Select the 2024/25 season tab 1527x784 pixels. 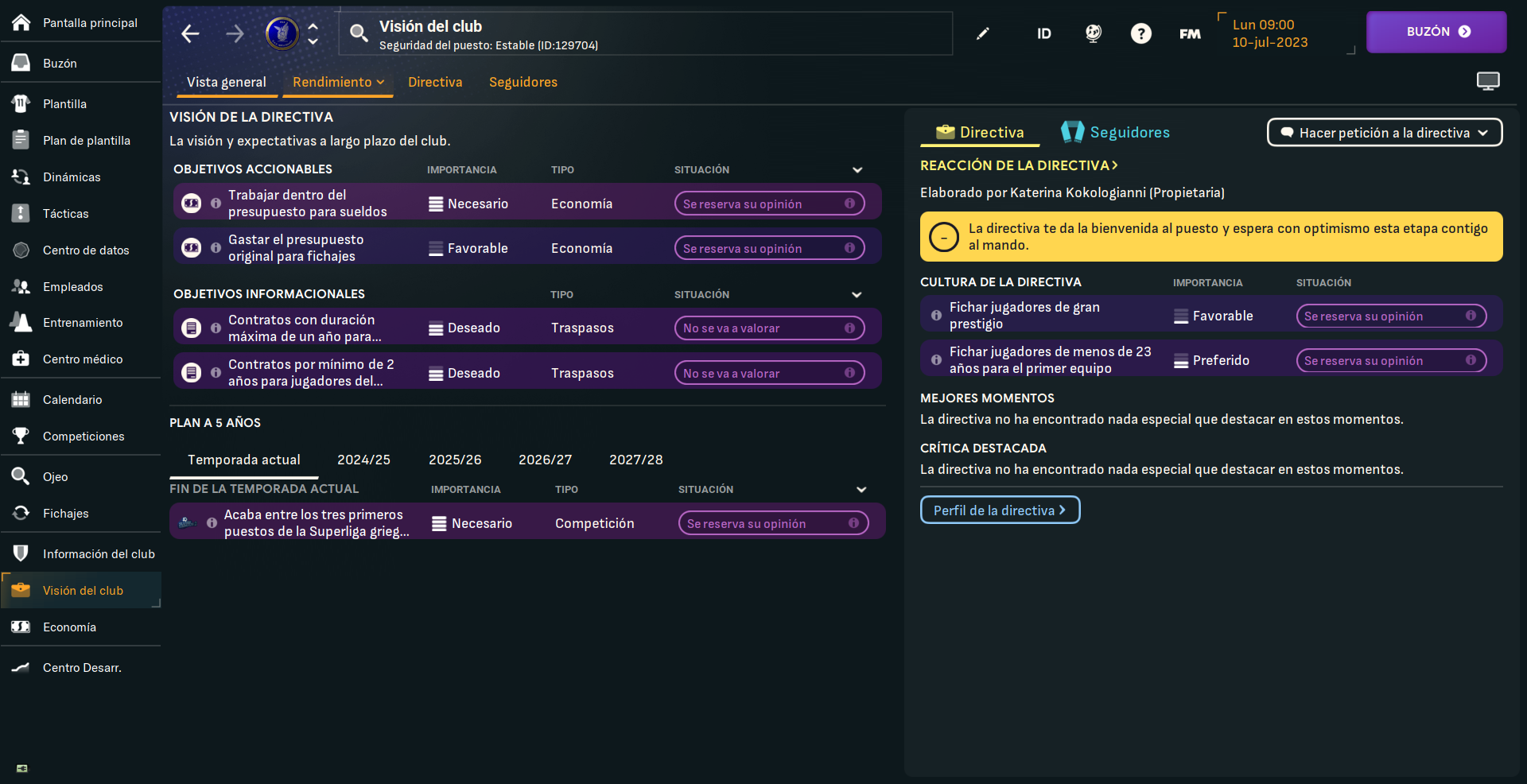363,460
